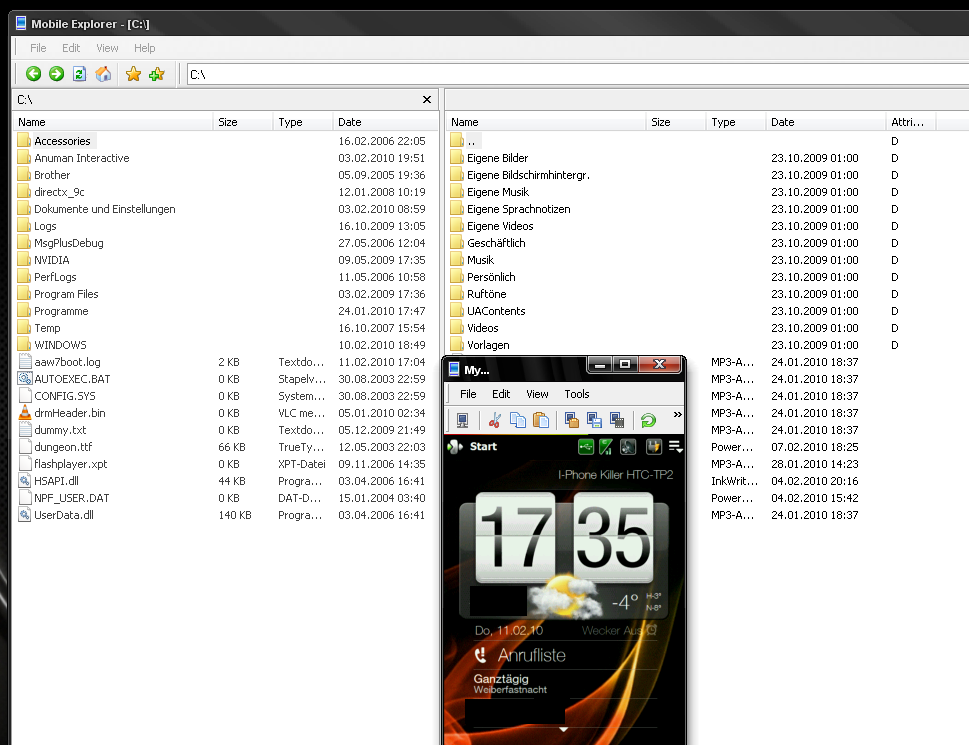The width and height of the screenshot is (969, 745).
Task: Click the connect device icon in My... toolbar
Action: (462, 421)
